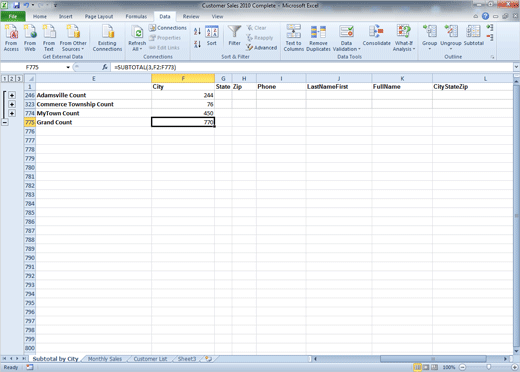Show outline level 2
The width and height of the screenshot is (520, 372).
pos(12,79)
